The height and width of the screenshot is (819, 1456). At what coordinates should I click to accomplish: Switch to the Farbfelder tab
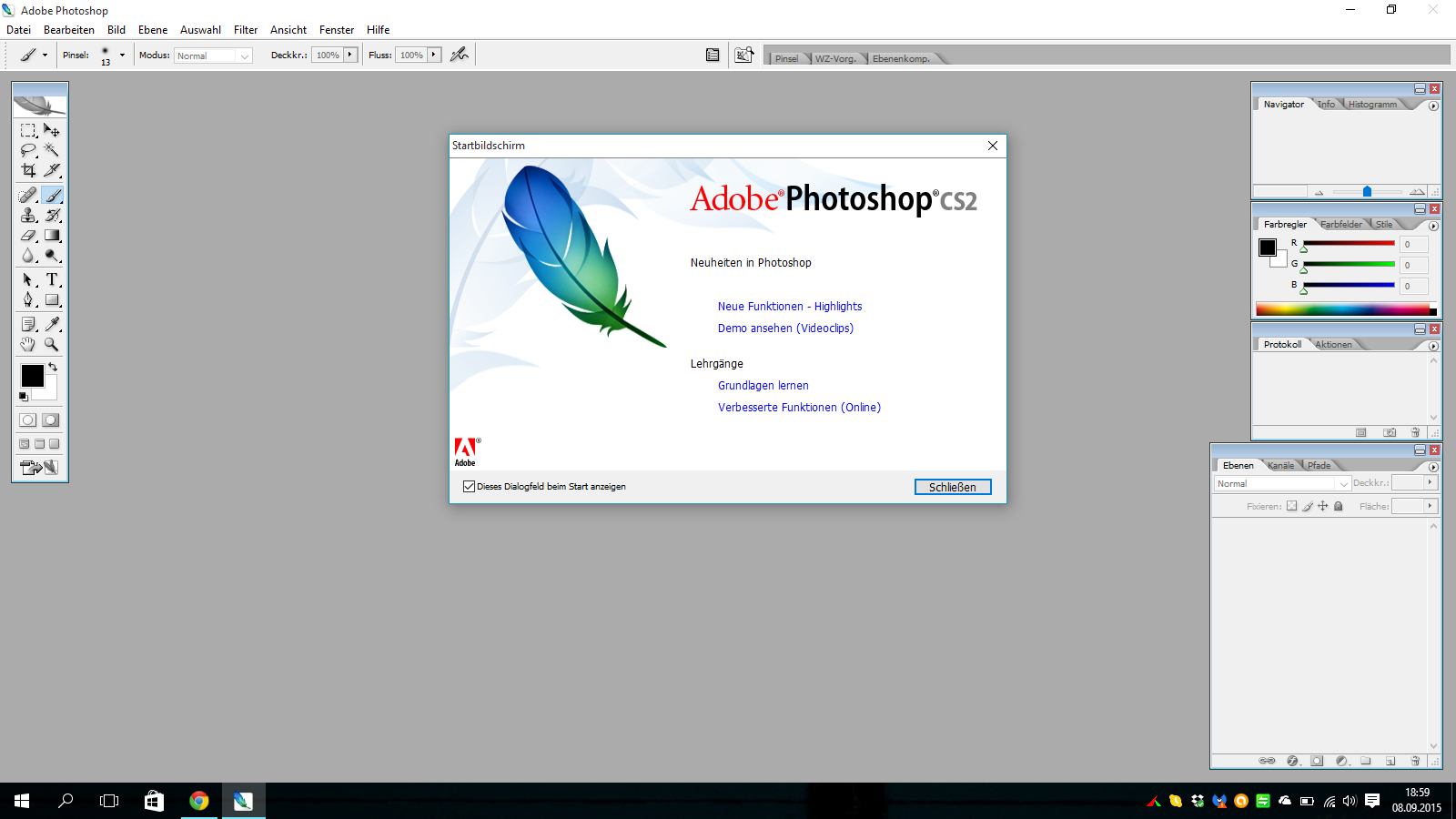pos(1341,225)
